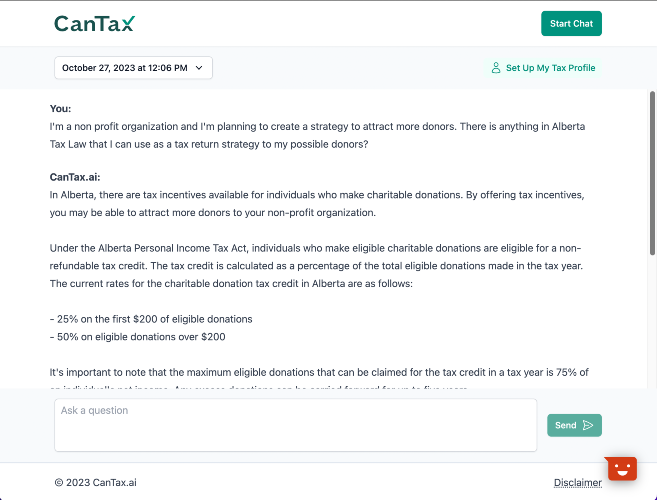This screenshot has height=500, width=657.
Task: Click the "In Alberta, there are tax incentives" paragraph
Action: [x=317, y=204]
